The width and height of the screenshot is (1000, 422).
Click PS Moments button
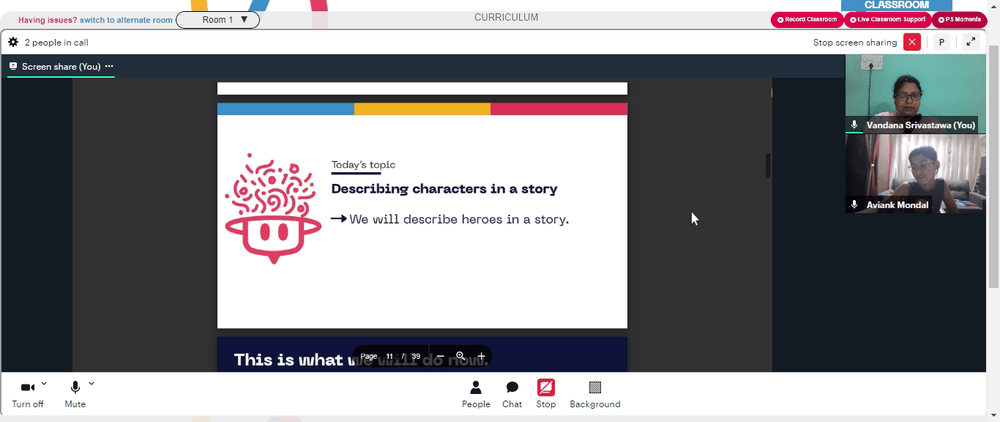coord(959,20)
